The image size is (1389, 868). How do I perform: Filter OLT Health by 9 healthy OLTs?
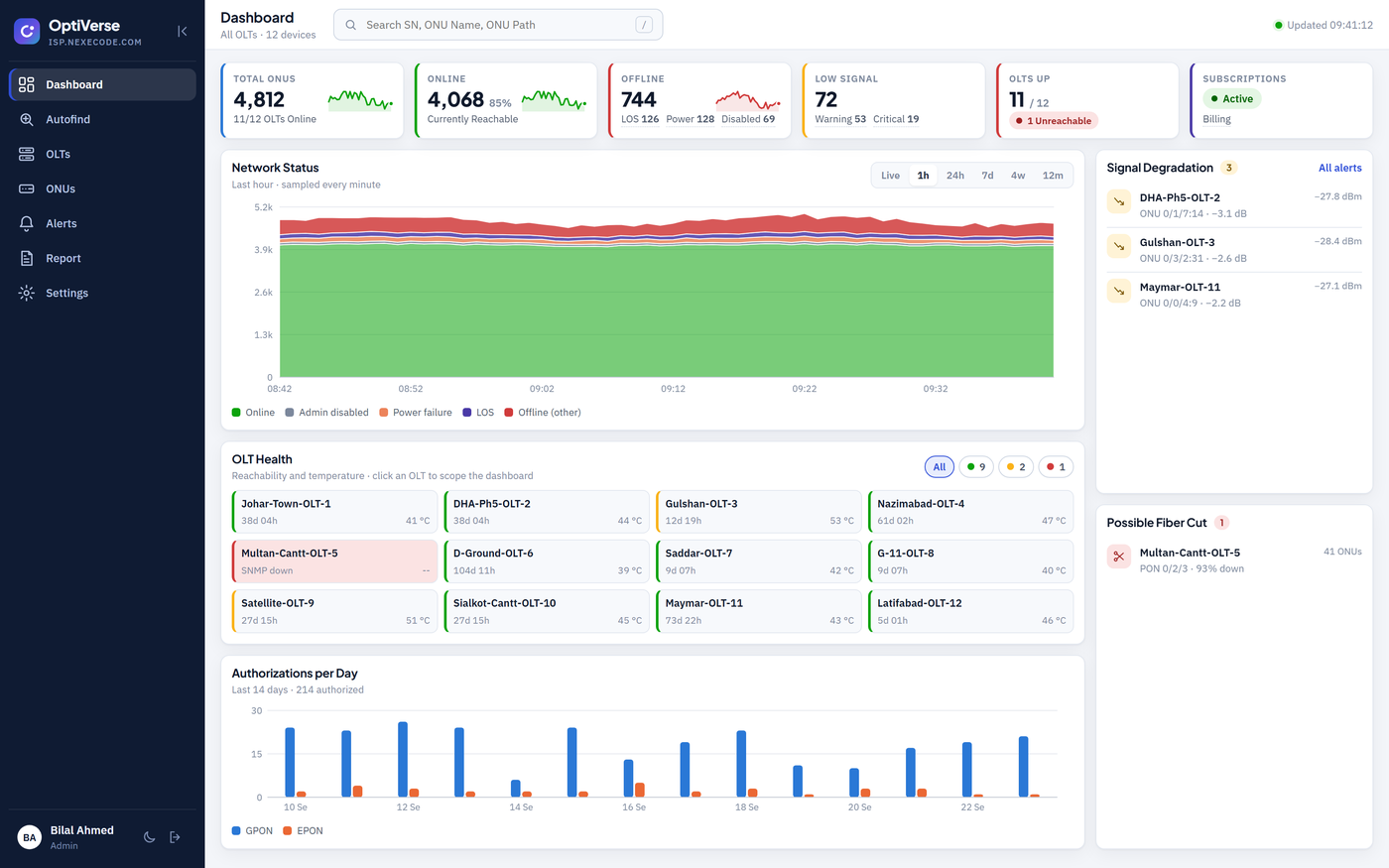pyautogui.click(x=976, y=467)
